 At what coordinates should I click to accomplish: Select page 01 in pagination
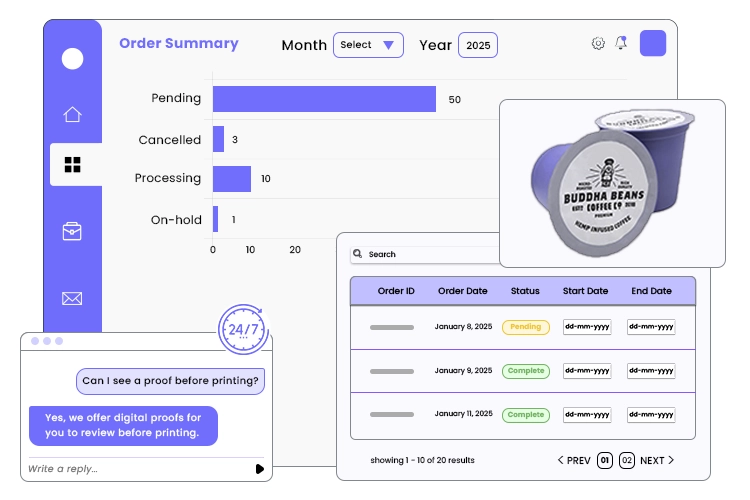coord(605,460)
